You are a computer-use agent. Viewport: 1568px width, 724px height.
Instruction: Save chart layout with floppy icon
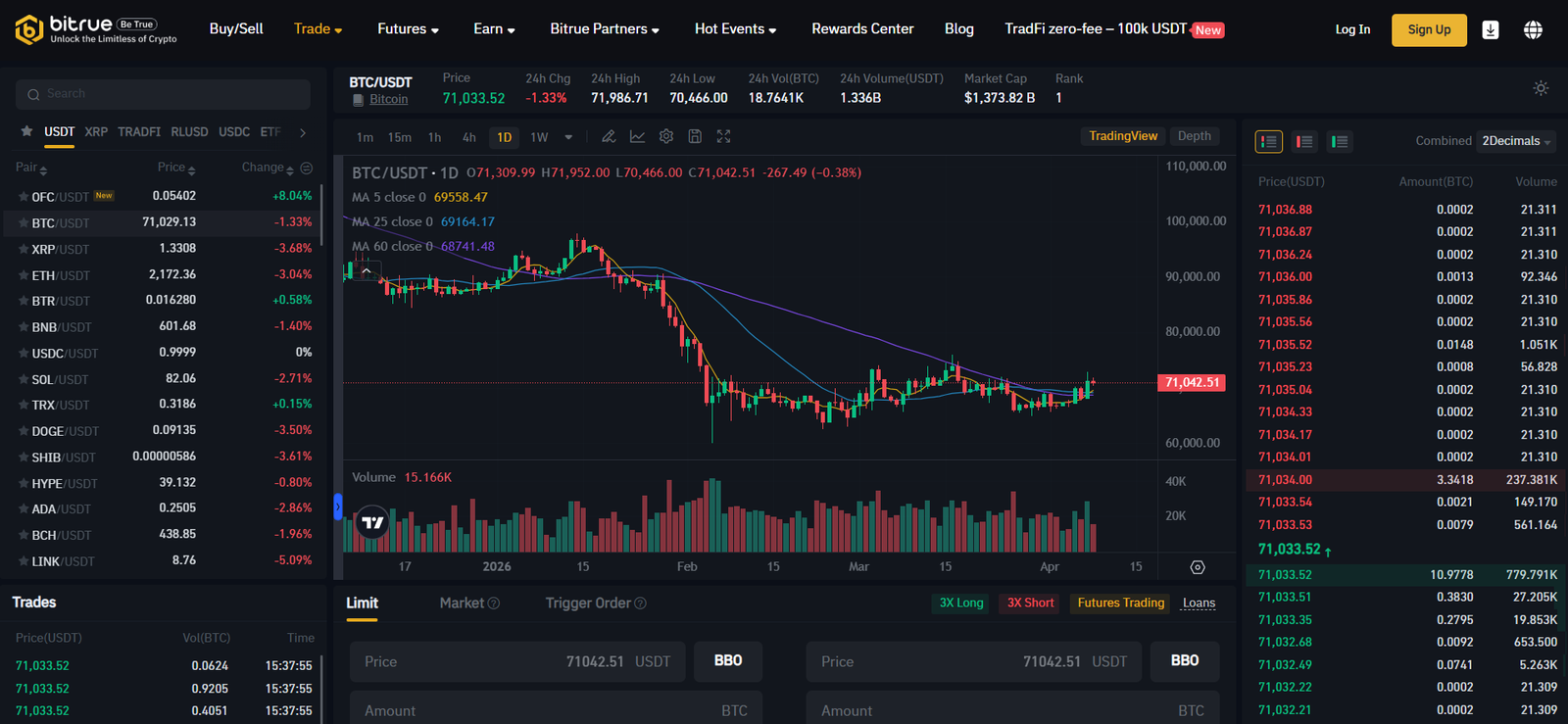coord(695,136)
